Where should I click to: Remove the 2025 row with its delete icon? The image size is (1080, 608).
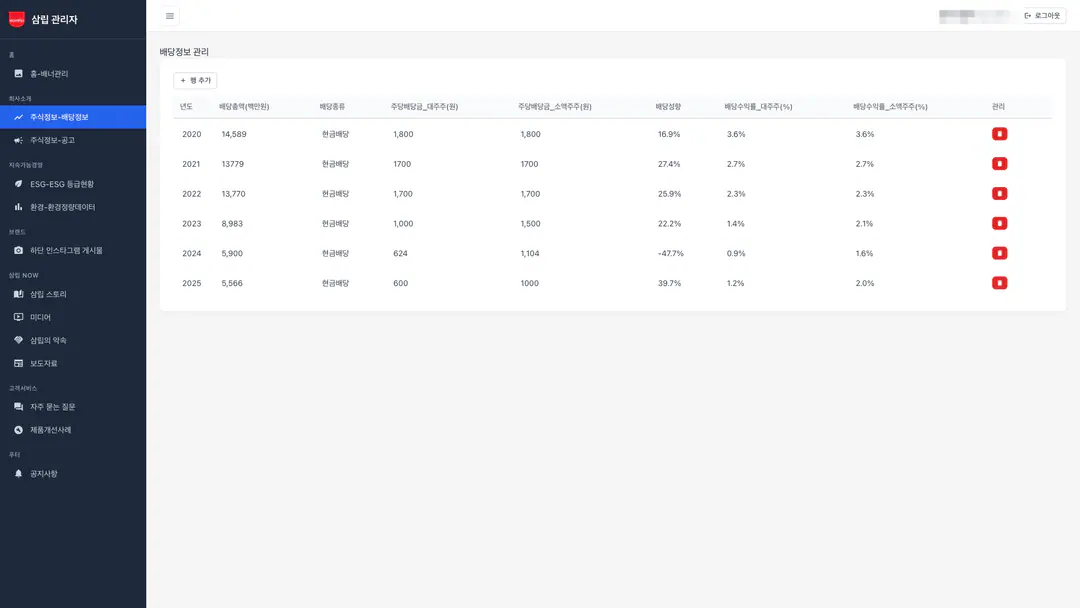pyautogui.click(x=999, y=283)
